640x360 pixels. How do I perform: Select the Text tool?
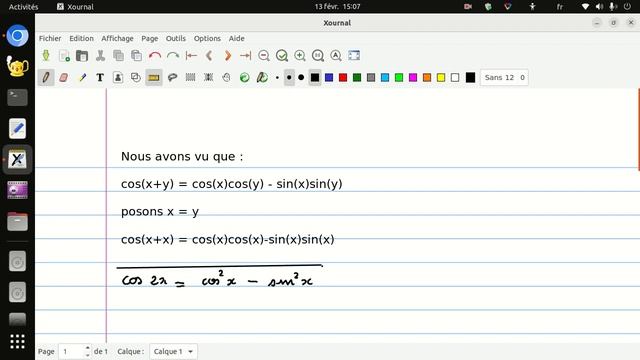click(x=100, y=78)
